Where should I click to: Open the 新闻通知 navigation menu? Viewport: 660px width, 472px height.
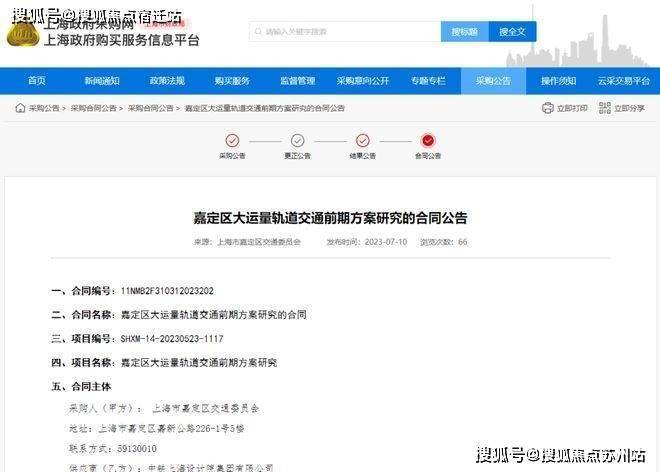tap(102, 81)
